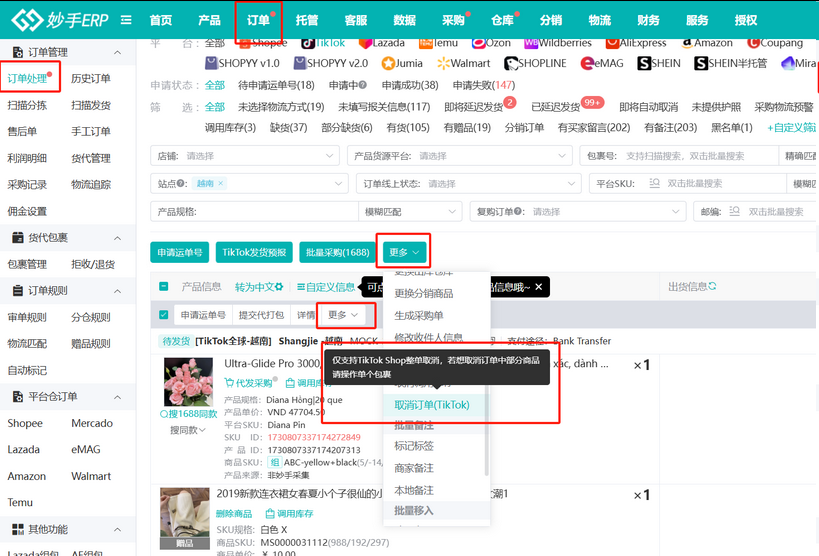Open the 首页 top menu
The image size is (819, 556).
click(x=161, y=20)
